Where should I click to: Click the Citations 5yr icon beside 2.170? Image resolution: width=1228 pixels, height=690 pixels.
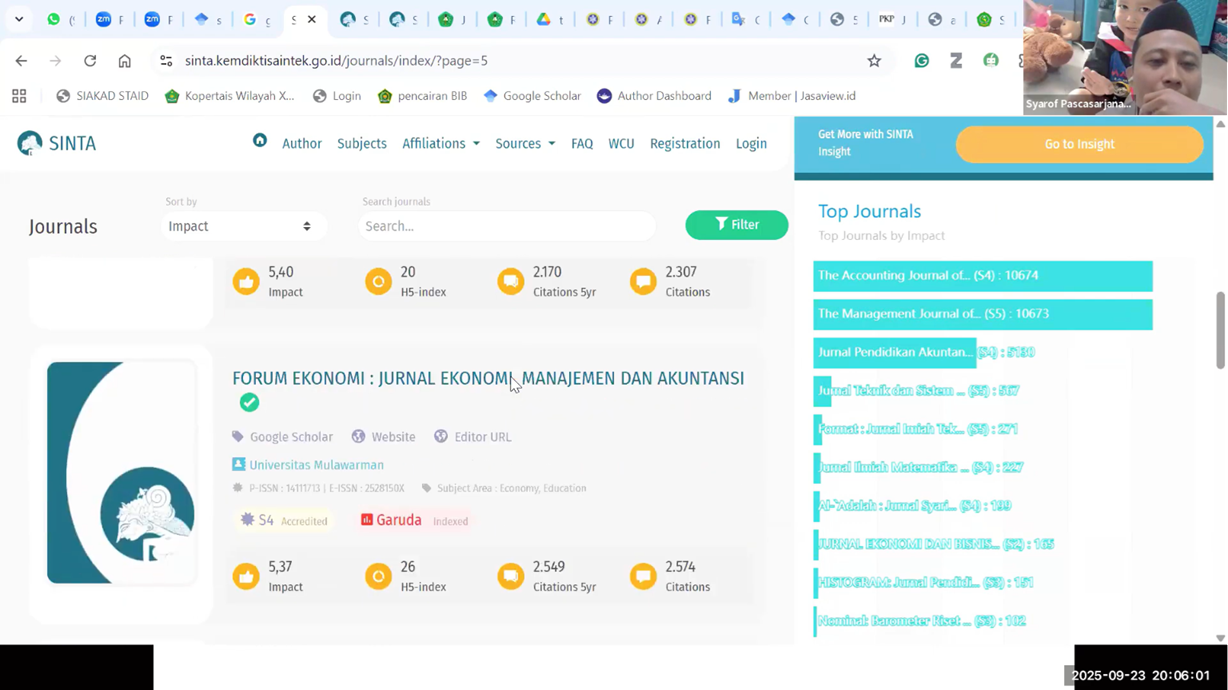511,281
